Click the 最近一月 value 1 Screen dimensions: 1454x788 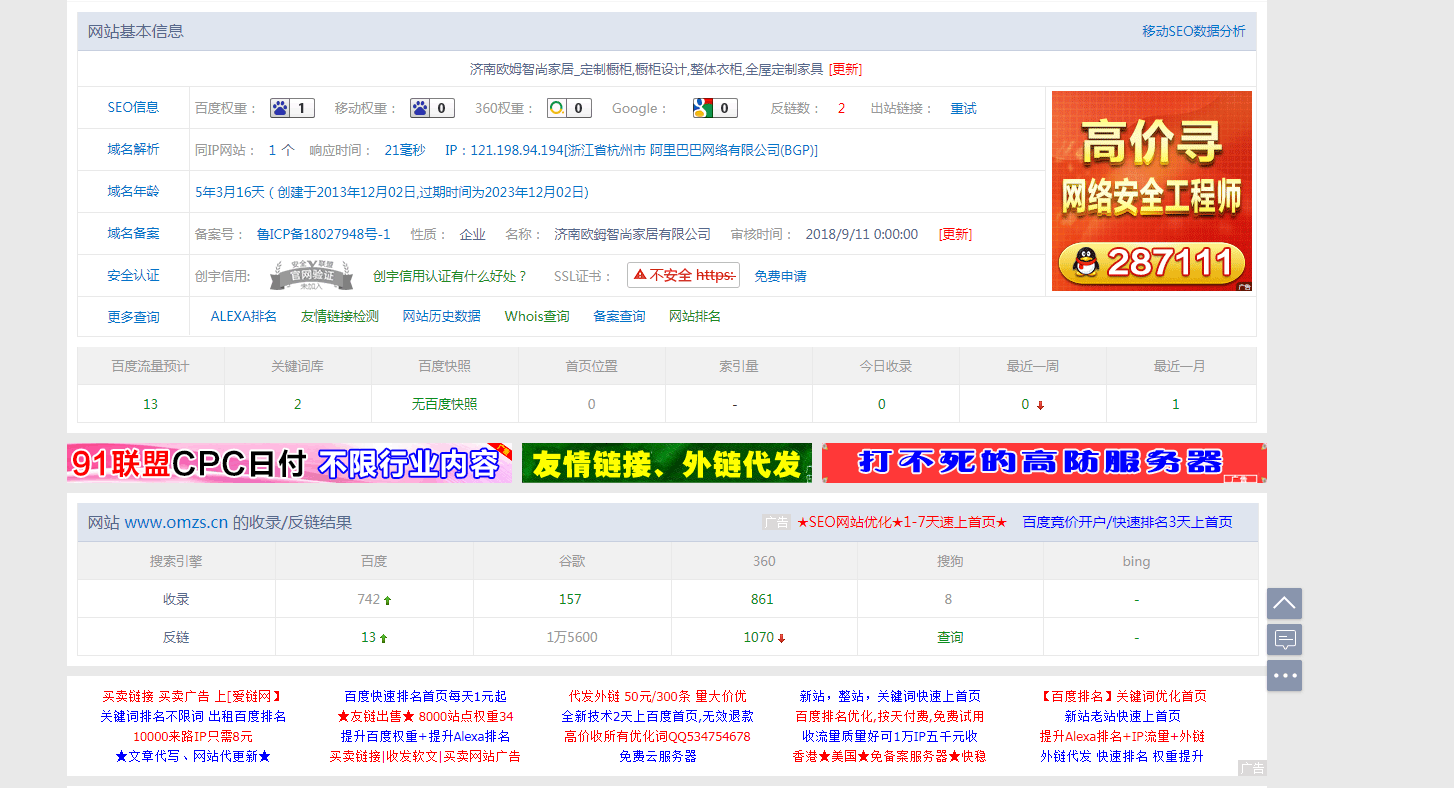[1176, 404]
